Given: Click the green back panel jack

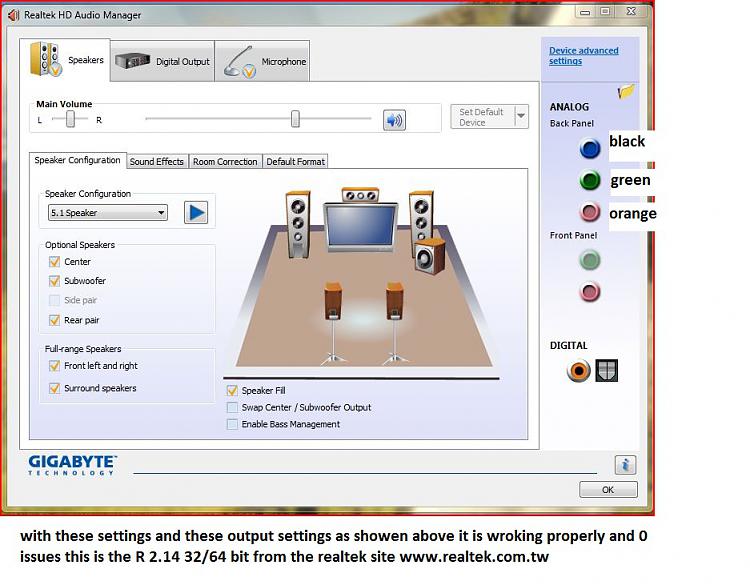Looking at the screenshot, I should pos(590,180).
